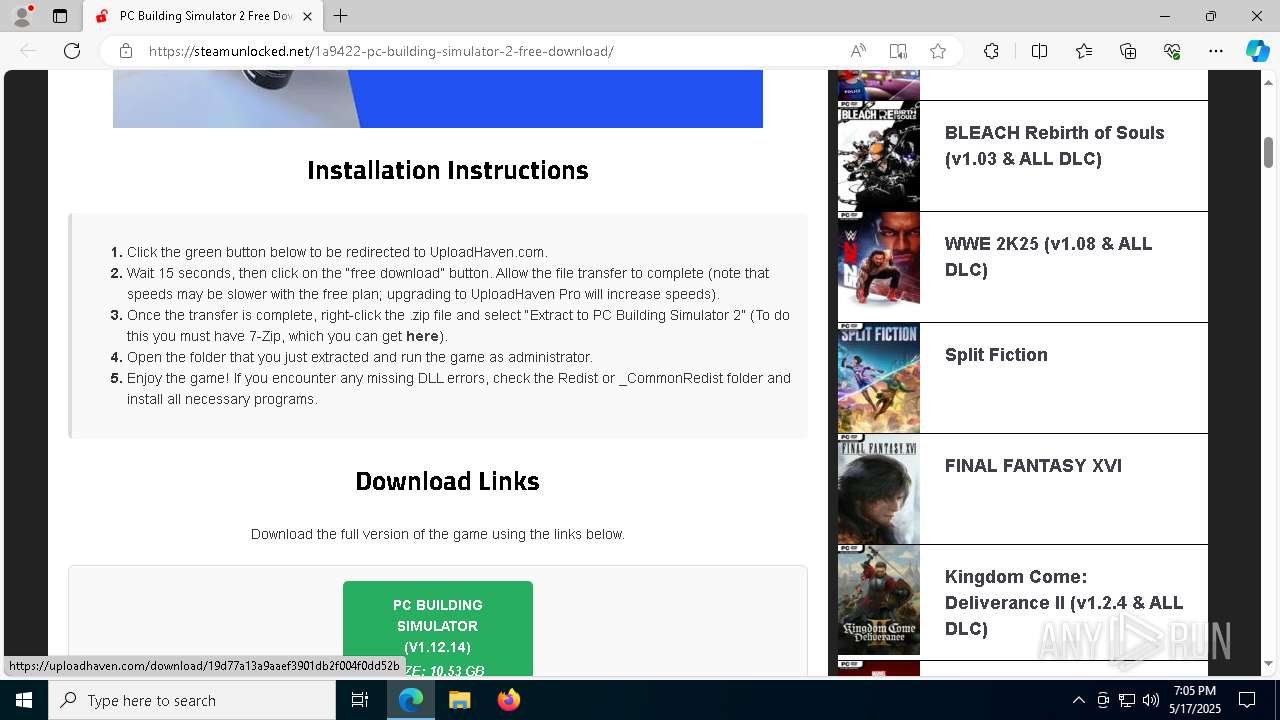Image resolution: width=1280 pixels, height=720 pixels.
Task: Open Kingdom Come: Deliverance II link
Action: [x=1064, y=603]
